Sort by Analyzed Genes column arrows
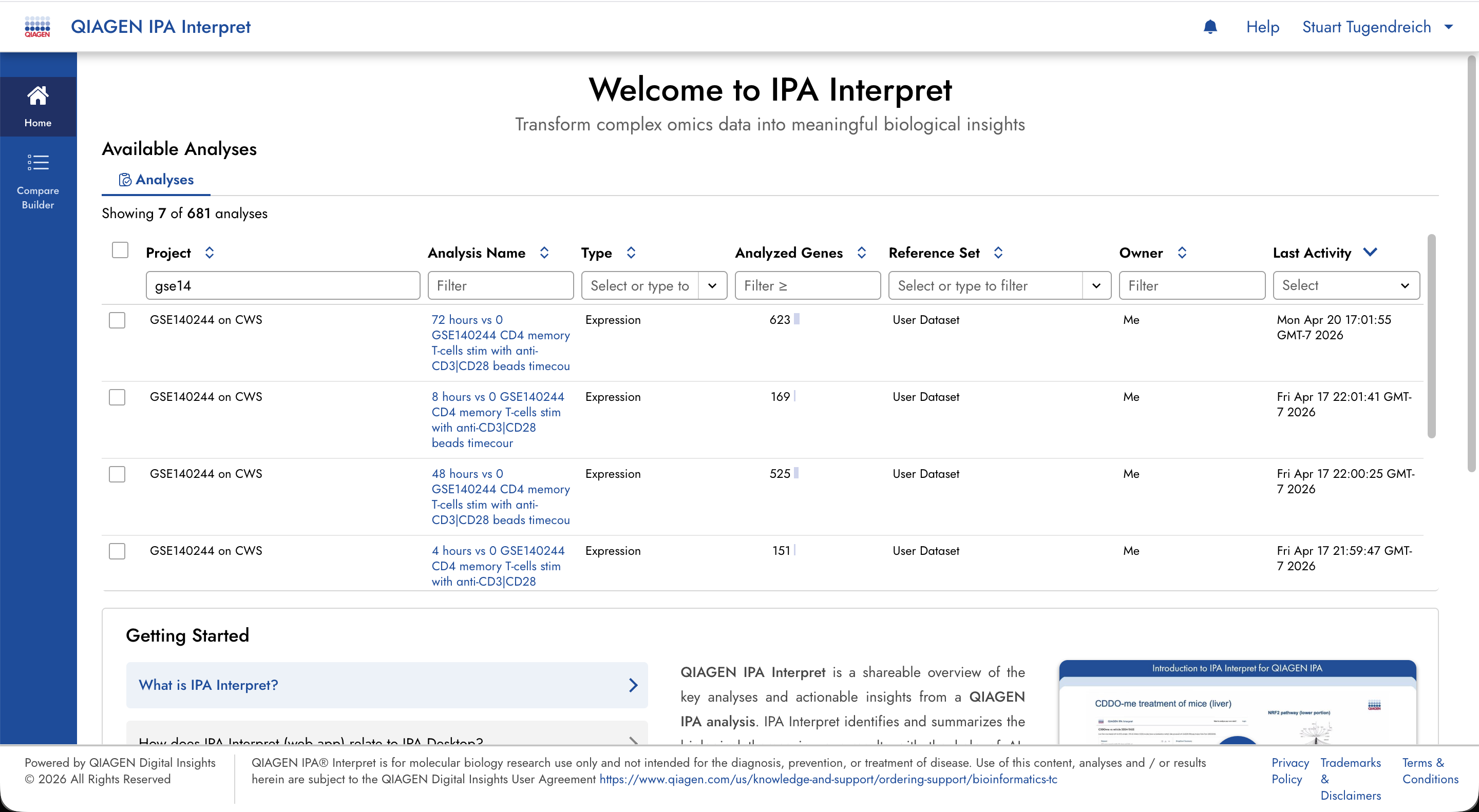 (x=862, y=253)
